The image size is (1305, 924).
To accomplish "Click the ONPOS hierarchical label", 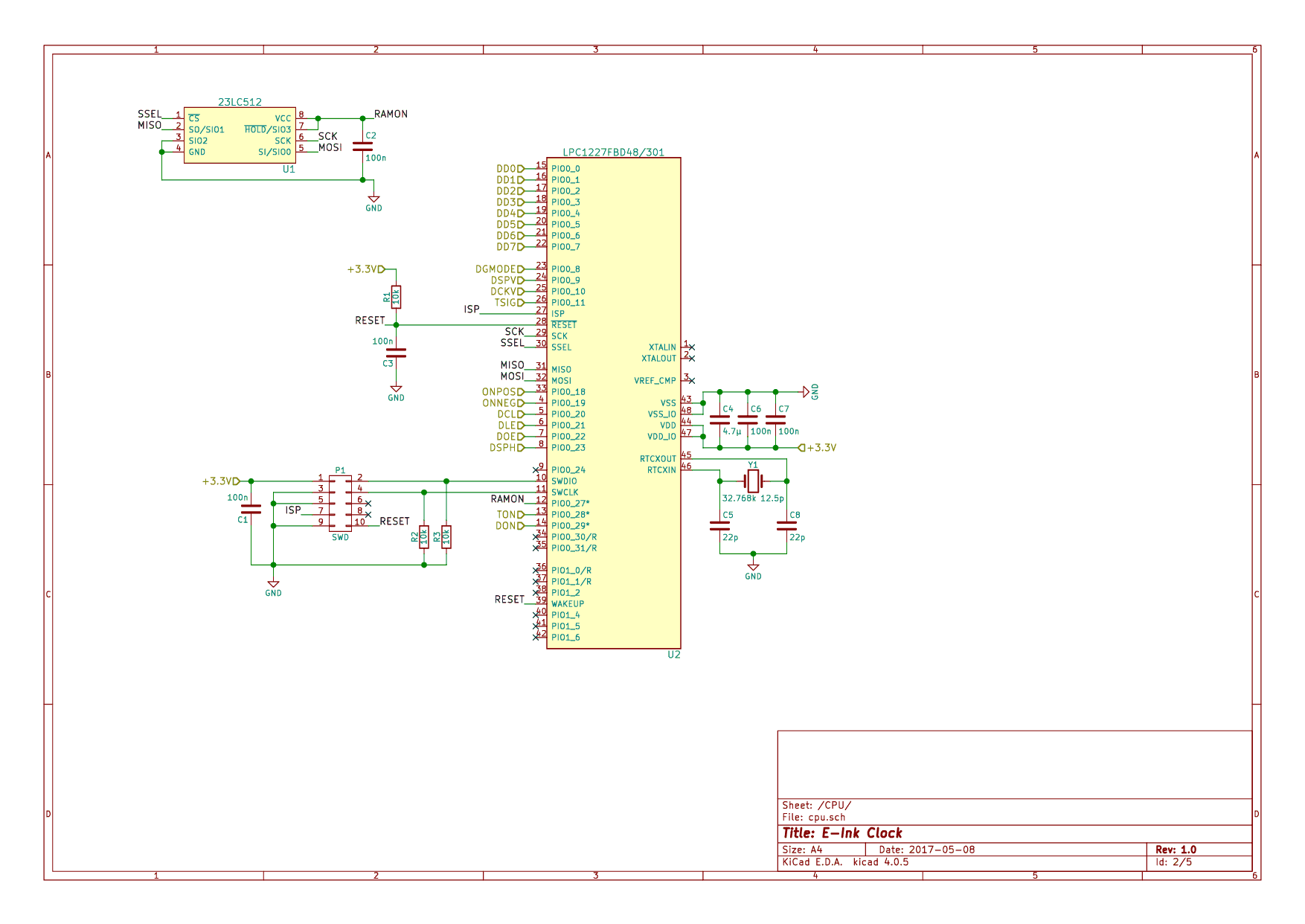I will [503, 392].
